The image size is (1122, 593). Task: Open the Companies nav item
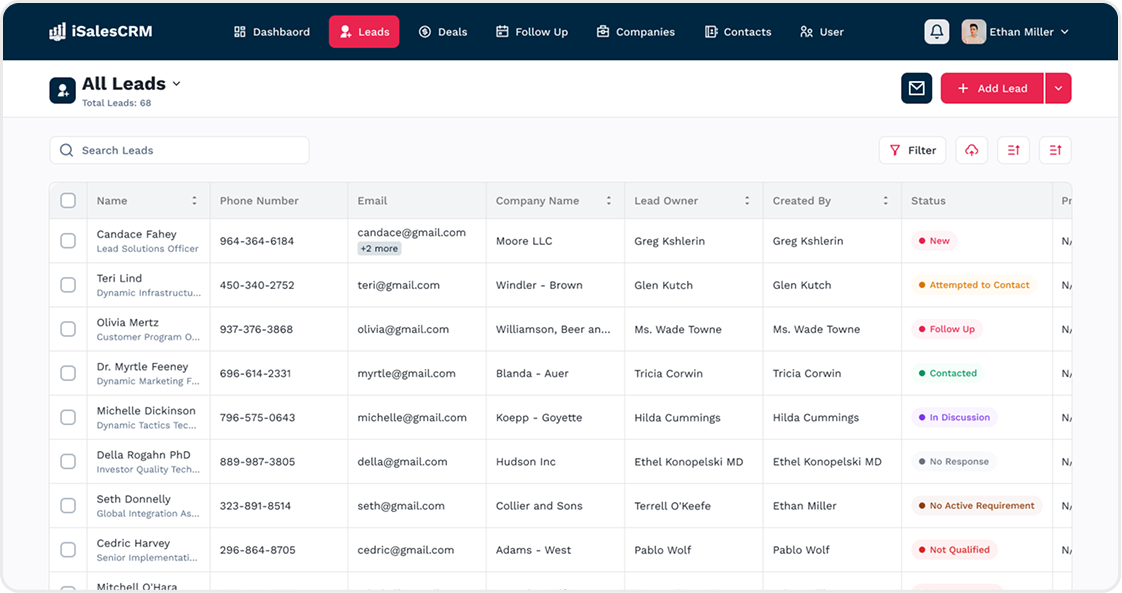[x=635, y=31]
